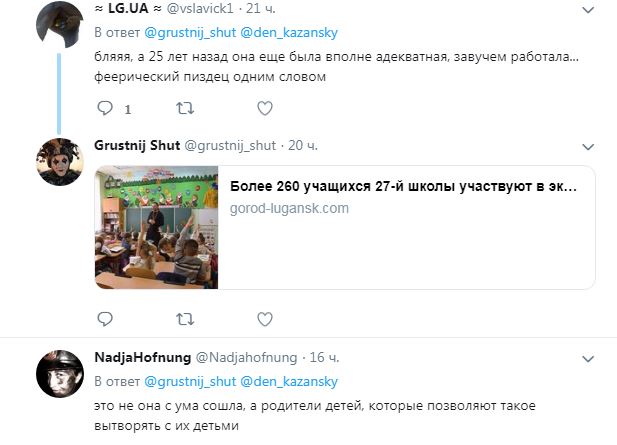Retweet Grustnij Shut's link tweet
Viewport: 617px width, 445px height.
(185, 319)
